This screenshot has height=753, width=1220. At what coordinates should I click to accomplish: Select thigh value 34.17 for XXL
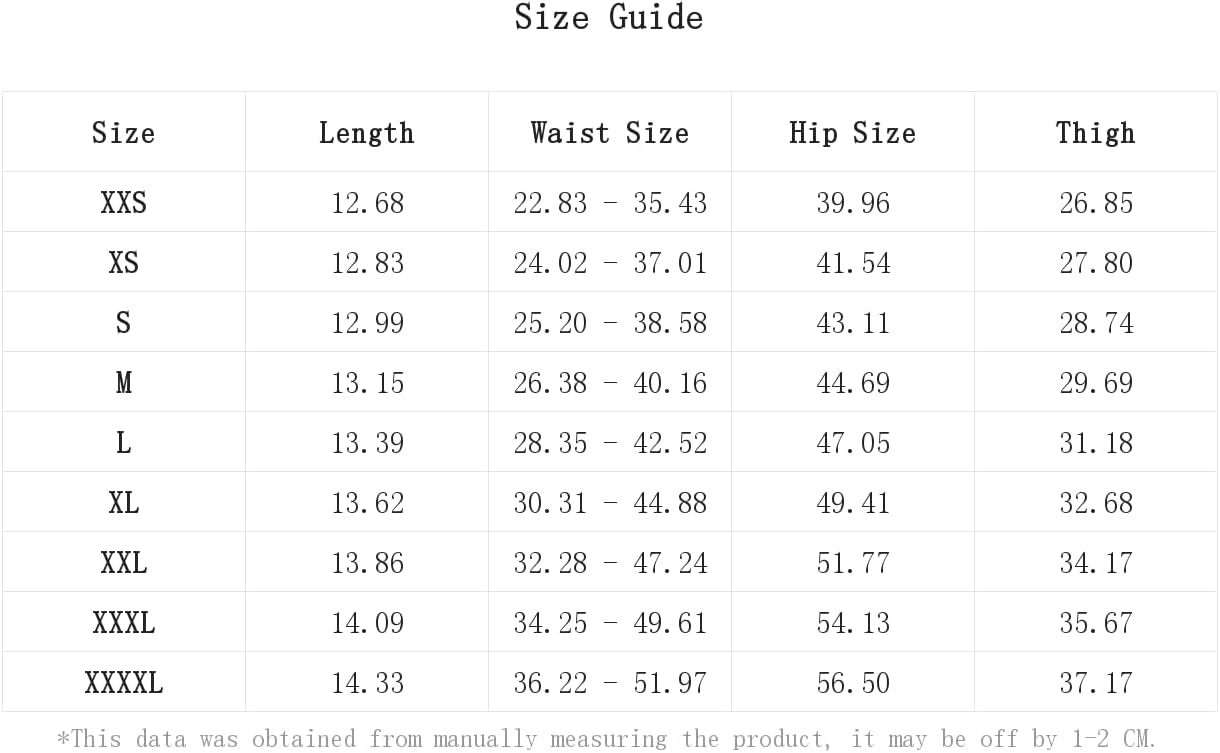point(1096,563)
